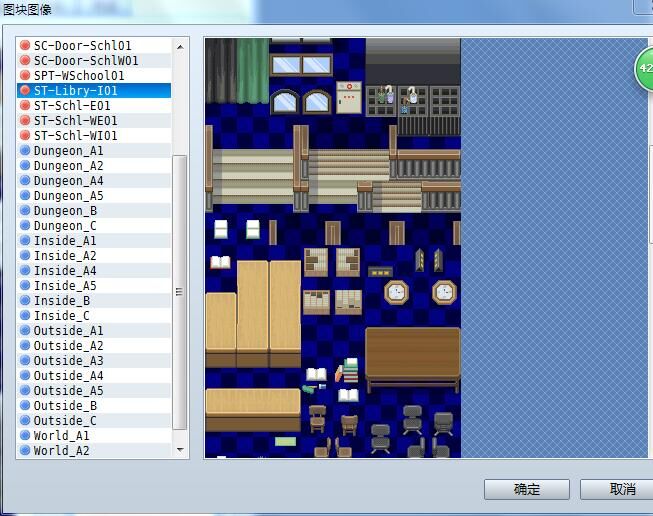Click blue icon beside Inside_B
Screen dimensions: 653x516
click(25, 300)
